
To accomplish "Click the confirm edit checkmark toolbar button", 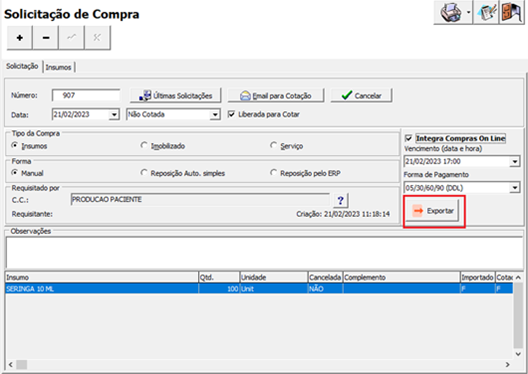I will click(71, 38).
